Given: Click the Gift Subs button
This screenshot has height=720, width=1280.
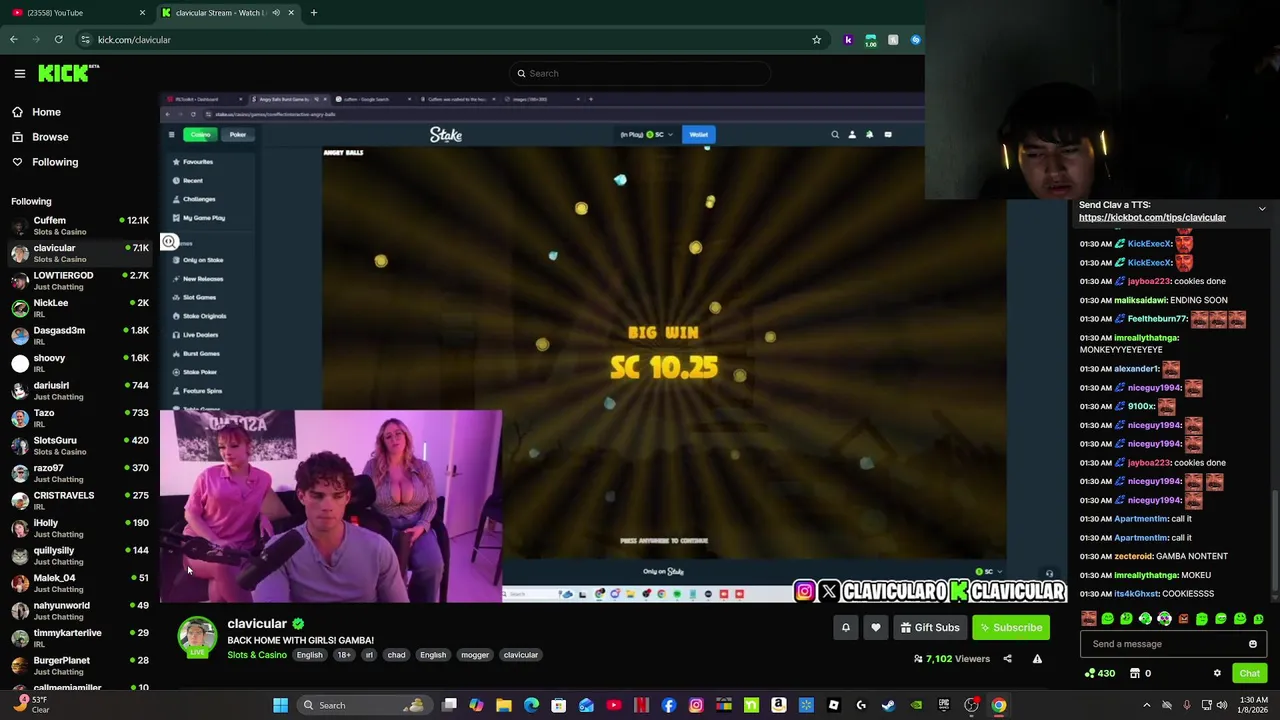Looking at the screenshot, I should tap(930, 627).
